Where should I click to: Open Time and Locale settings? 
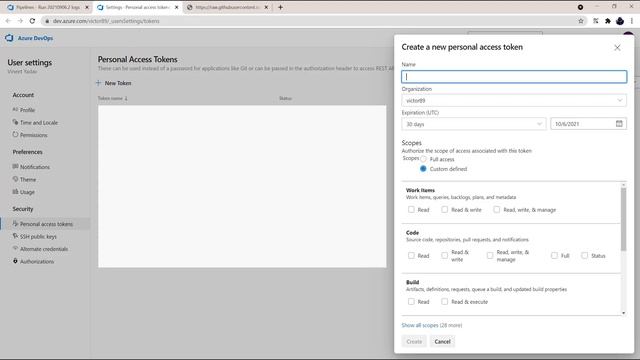point(39,122)
